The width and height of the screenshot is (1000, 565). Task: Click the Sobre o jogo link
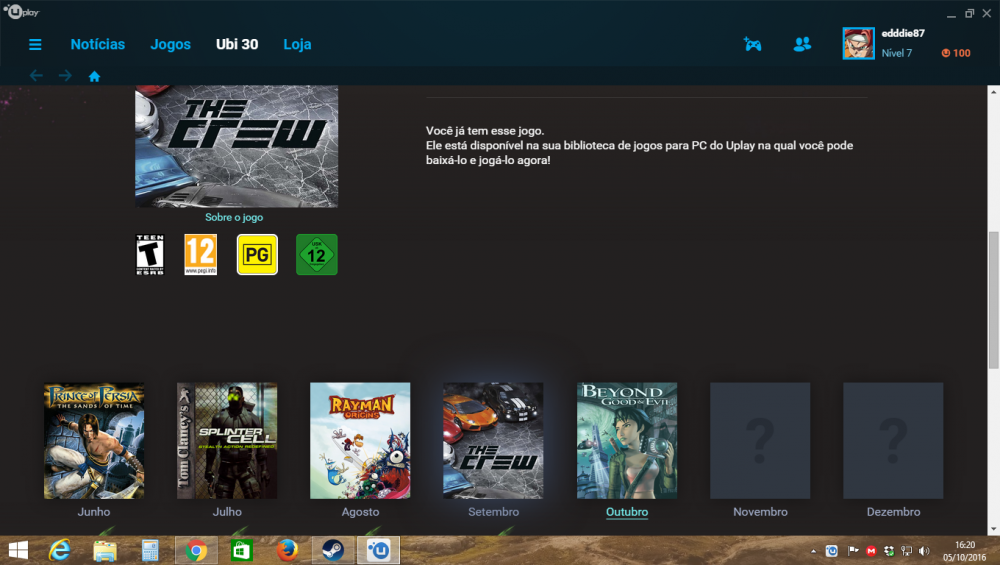(x=234, y=217)
